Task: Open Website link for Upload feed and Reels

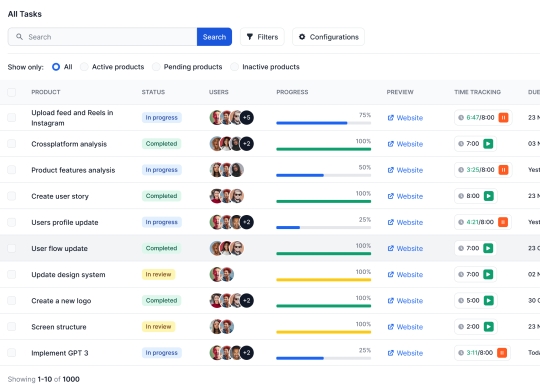Action: [405, 118]
